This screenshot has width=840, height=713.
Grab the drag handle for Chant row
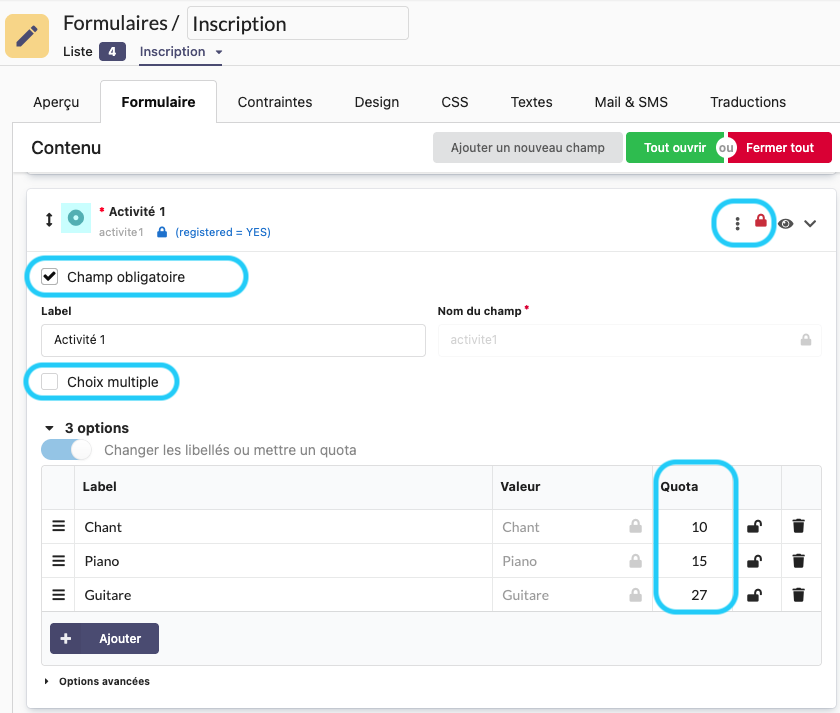click(x=59, y=527)
